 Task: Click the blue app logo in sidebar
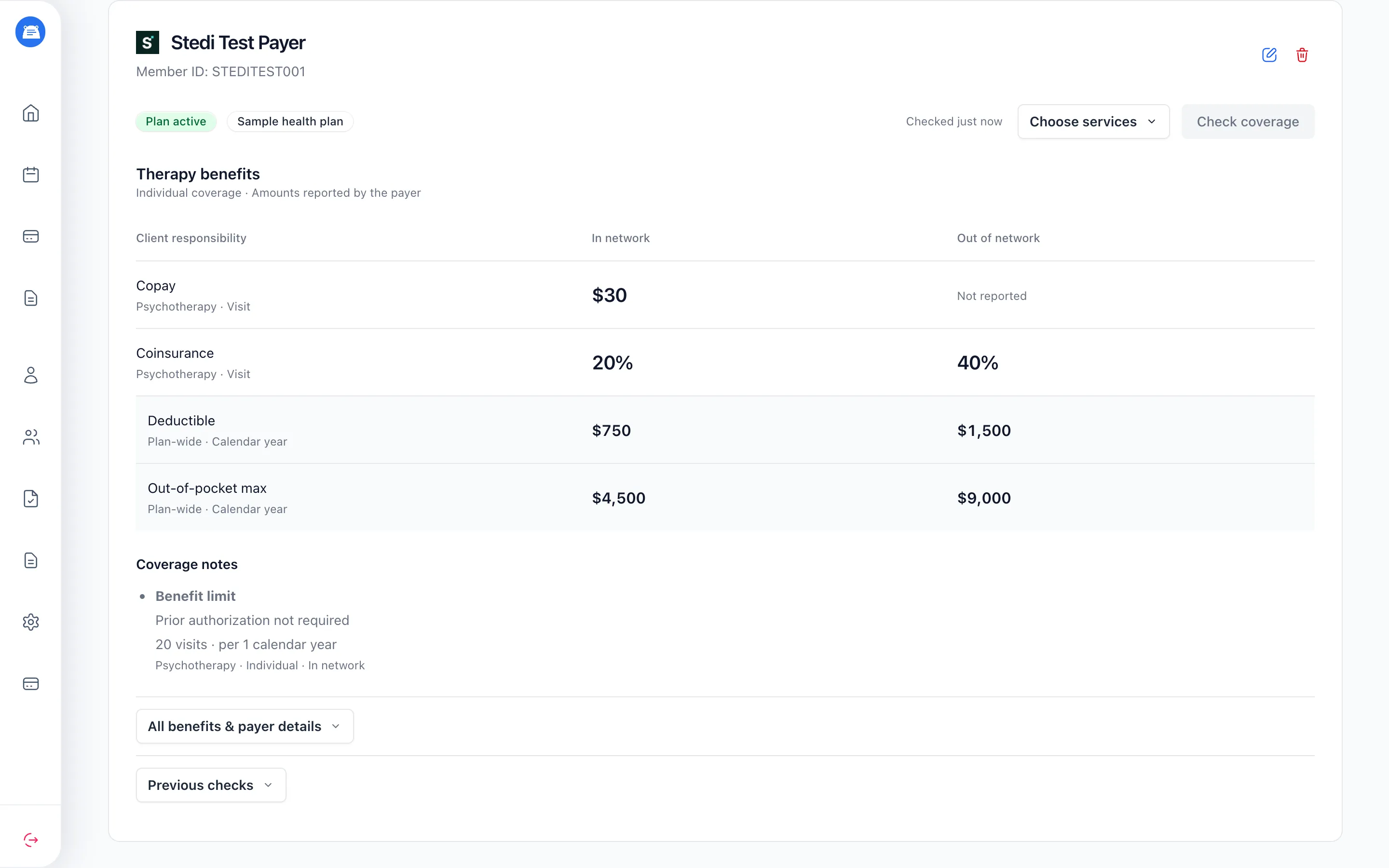[x=30, y=32]
